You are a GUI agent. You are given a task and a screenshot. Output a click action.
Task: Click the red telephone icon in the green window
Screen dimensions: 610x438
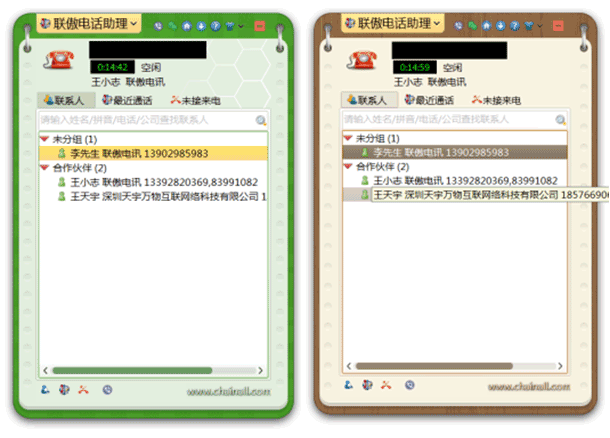pos(62,61)
